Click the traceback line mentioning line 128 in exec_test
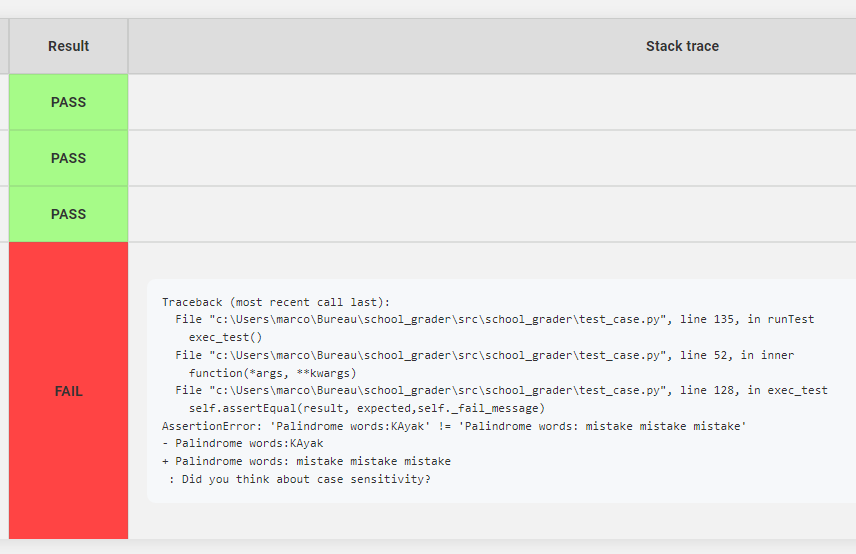856x554 pixels. click(501, 390)
